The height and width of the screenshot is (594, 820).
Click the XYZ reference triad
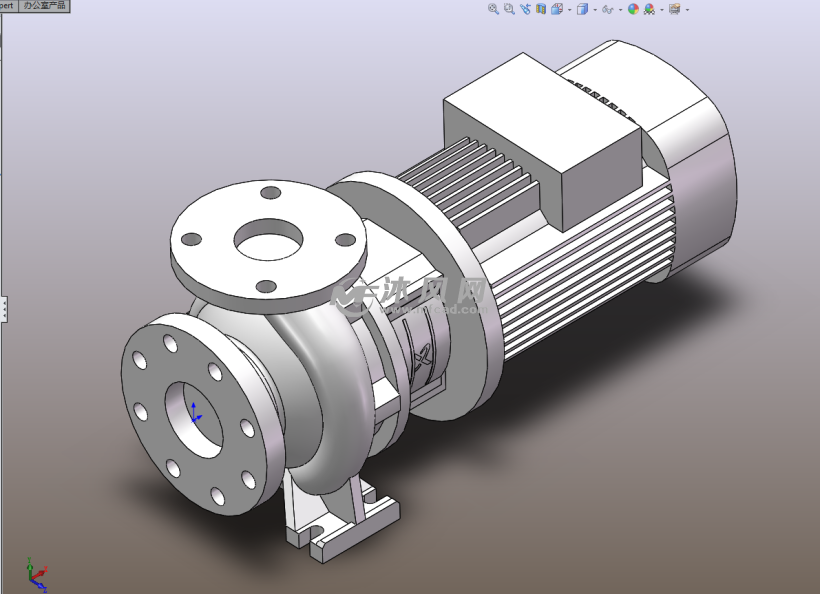pyautogui.click(x=37, y=575)
